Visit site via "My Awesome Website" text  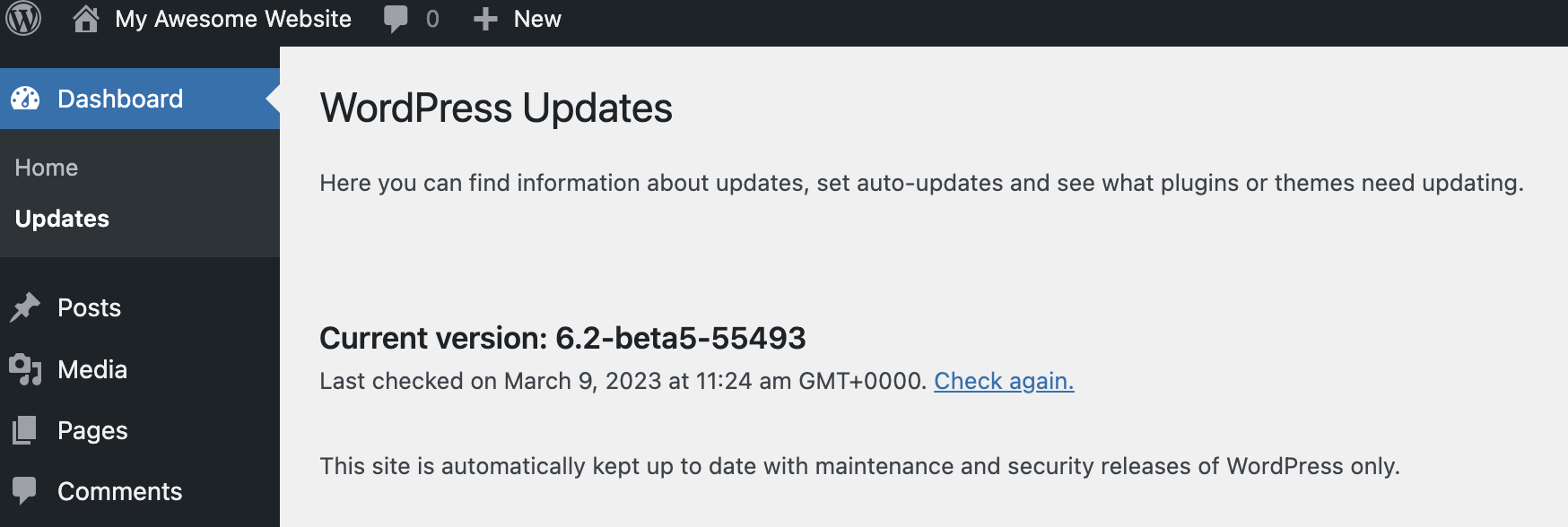233,19
